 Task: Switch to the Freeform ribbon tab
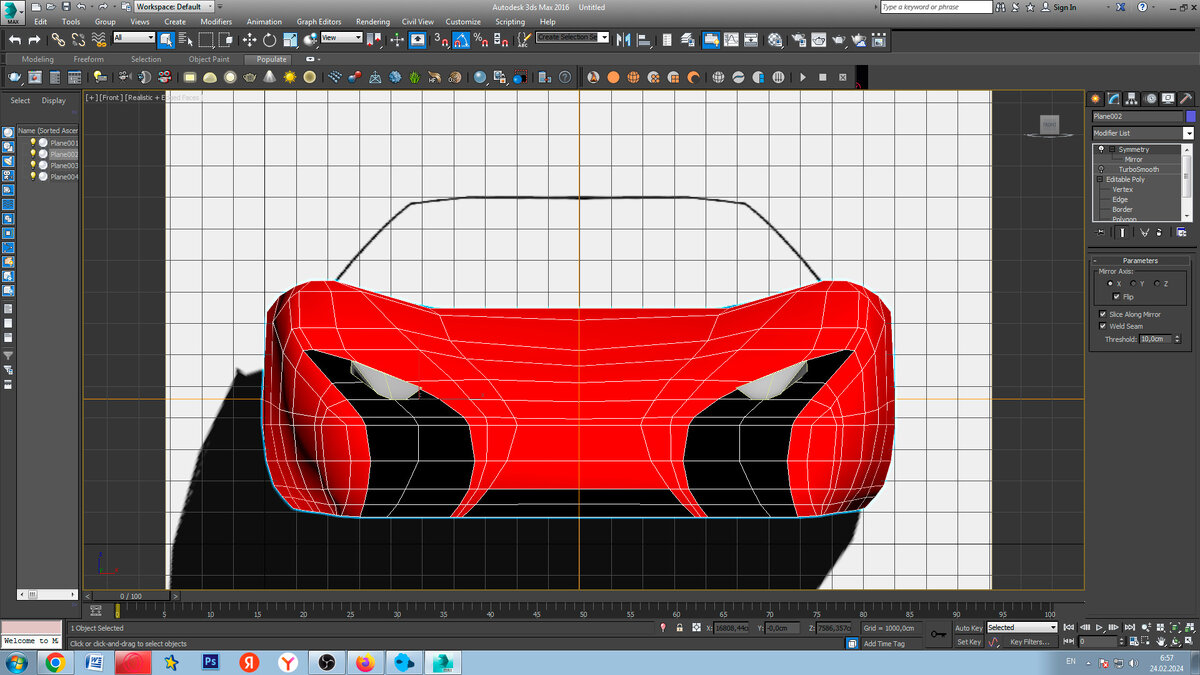coord(88,59)
